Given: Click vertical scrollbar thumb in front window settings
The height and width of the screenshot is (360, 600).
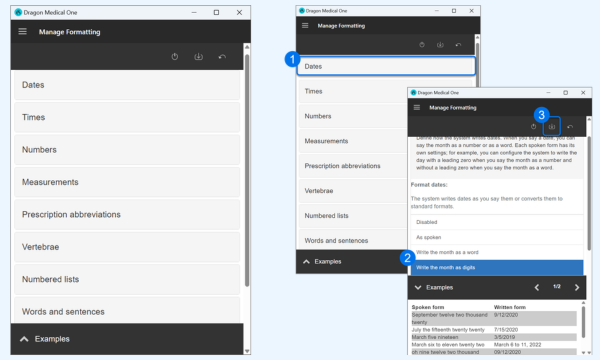Looking at the screenshot, I should pyautogui.click(x=589, y=193).
